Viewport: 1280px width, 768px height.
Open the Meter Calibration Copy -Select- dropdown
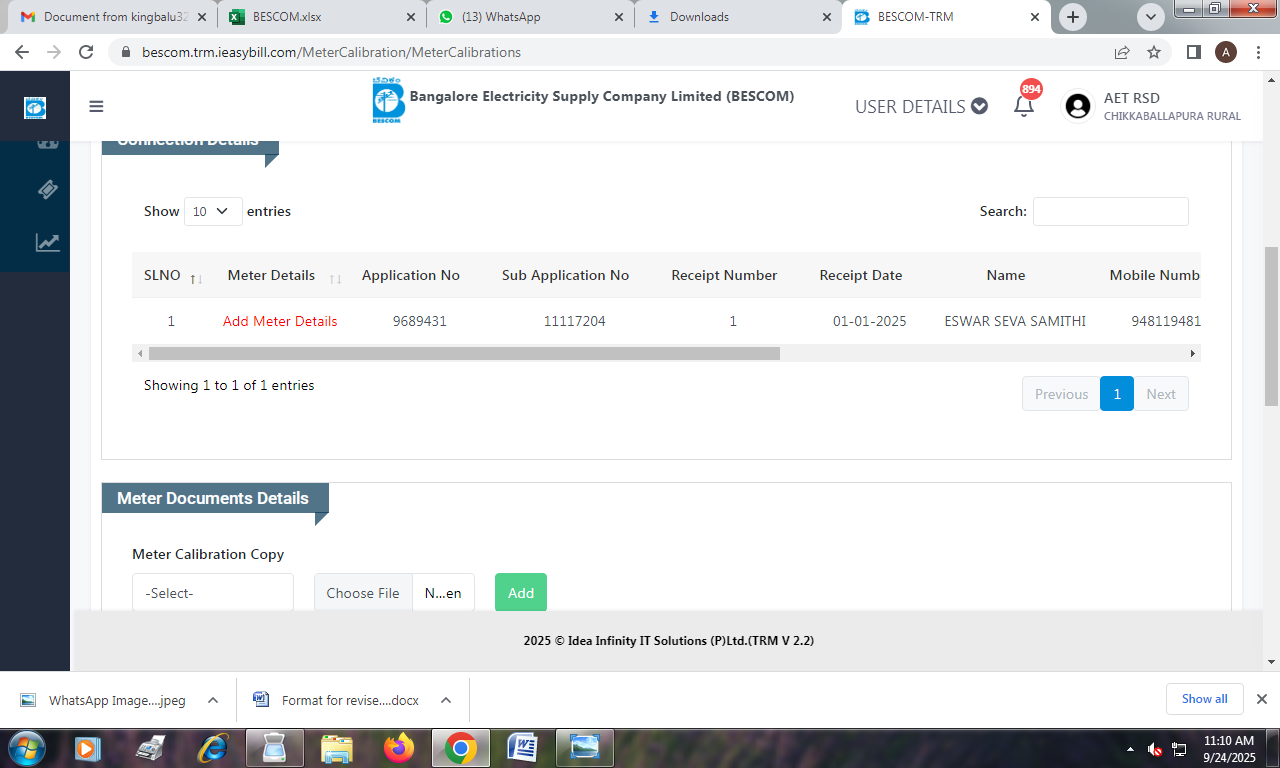(213, 593)
